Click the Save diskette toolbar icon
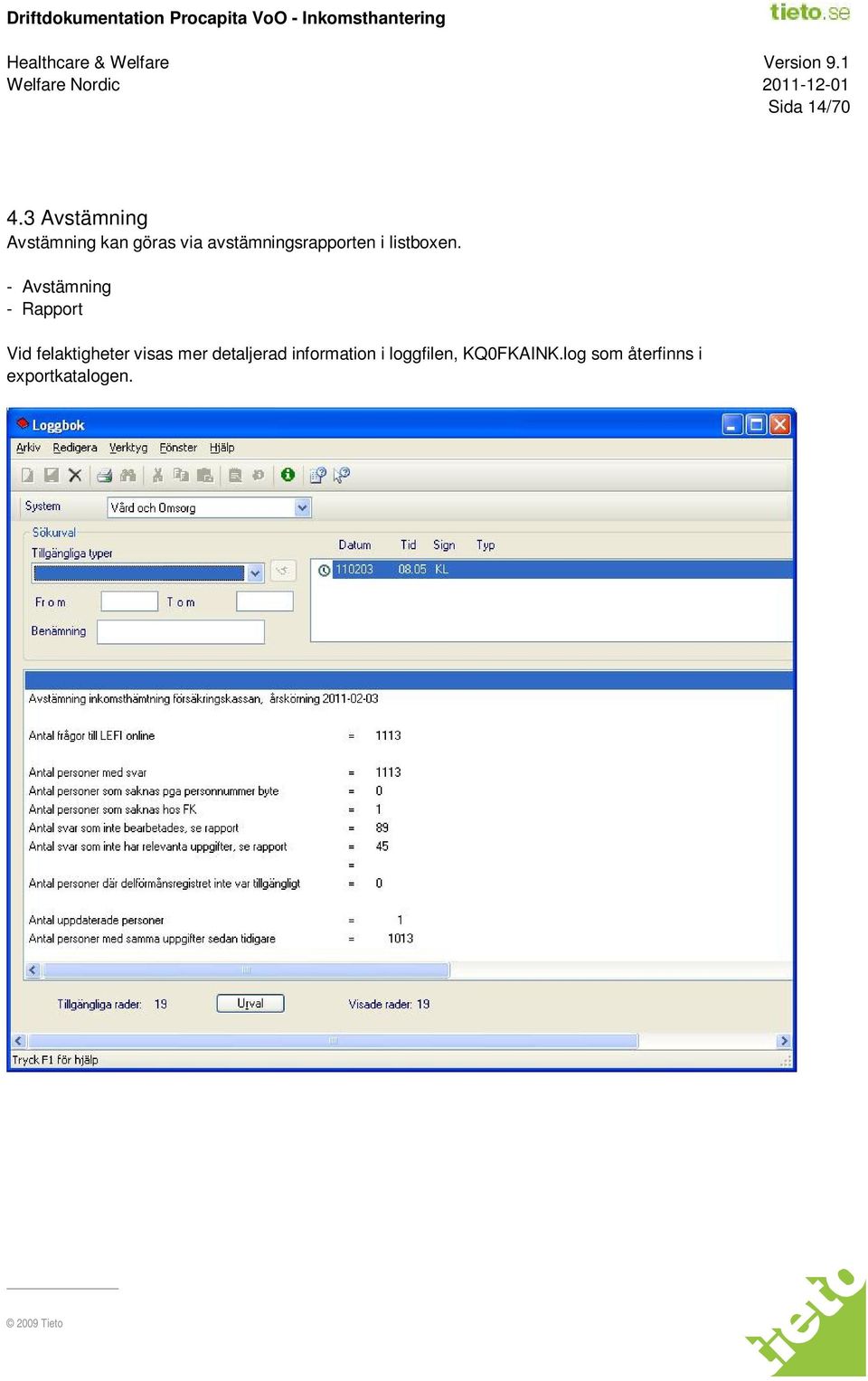868x1381 pixels. pyautogui.click(x=52, y=475)
